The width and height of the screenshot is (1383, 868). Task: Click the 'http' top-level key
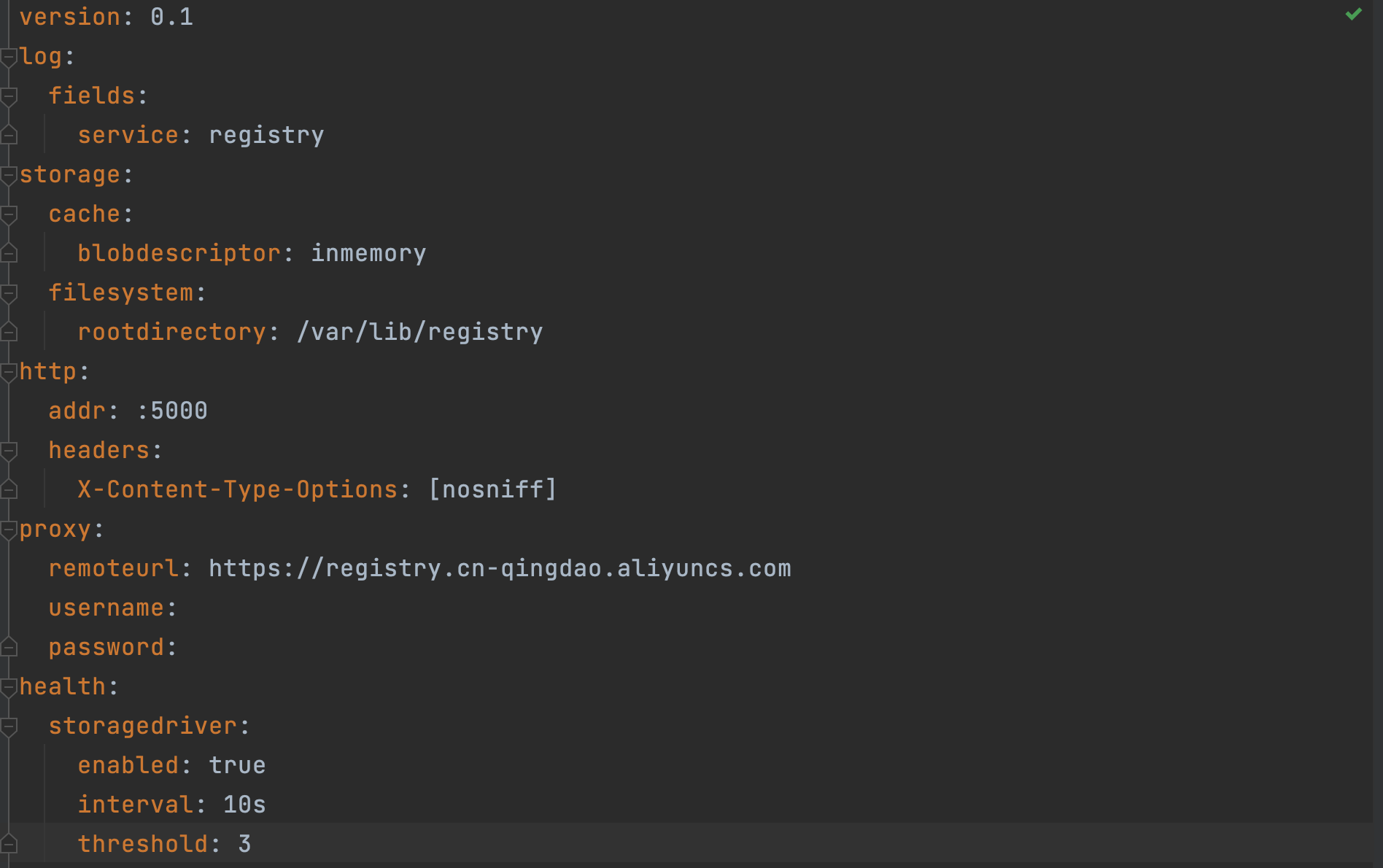(48, 372)
